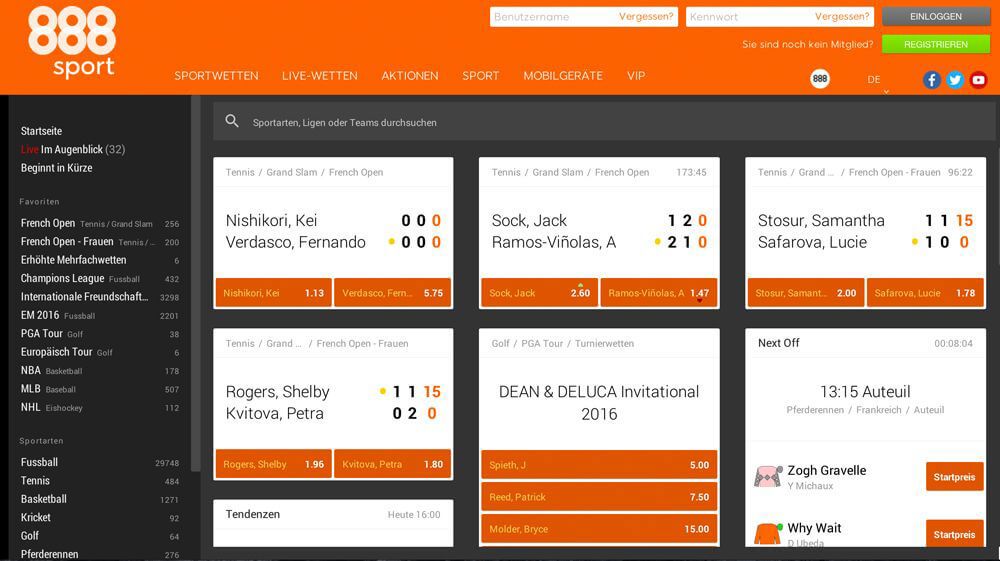Bet on Rogers, Shelby at 1.96
The height and width of the screenshot is (561, 1000).
pos(274,464)
